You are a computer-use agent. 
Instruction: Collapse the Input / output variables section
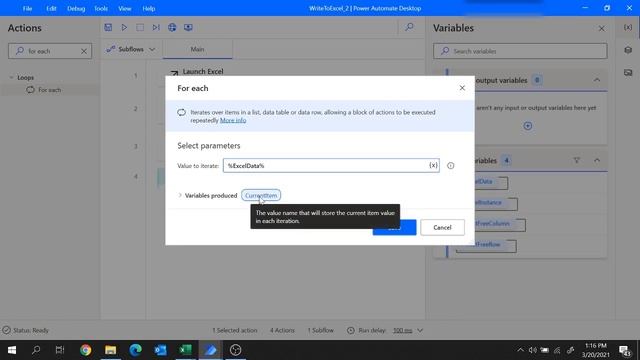click(x=597, y=80)
